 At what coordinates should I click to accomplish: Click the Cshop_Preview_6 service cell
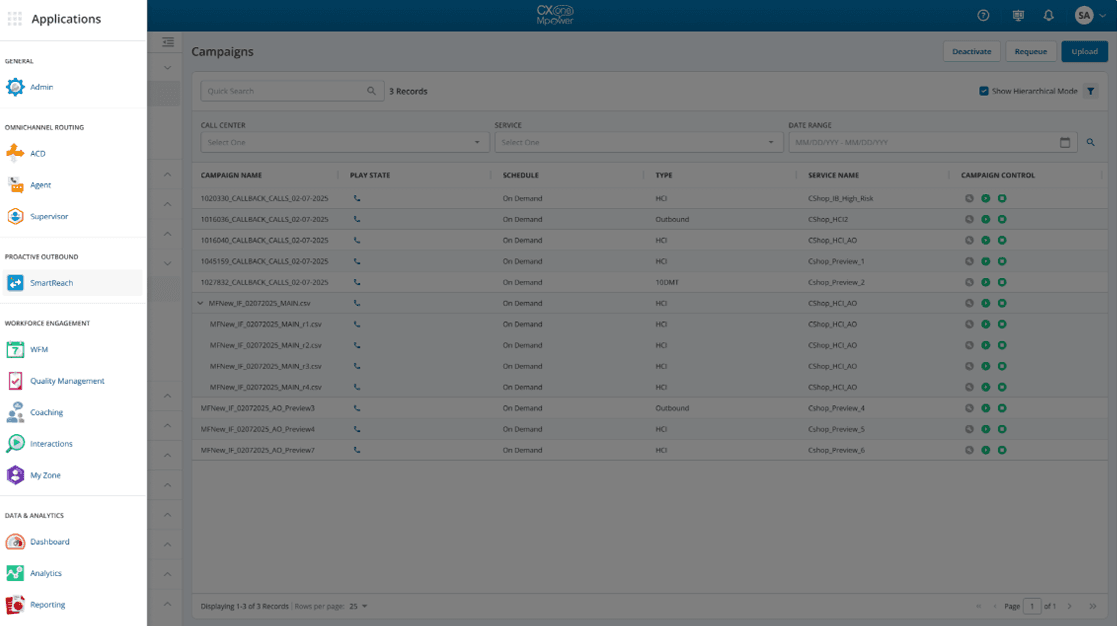point(836,450)
